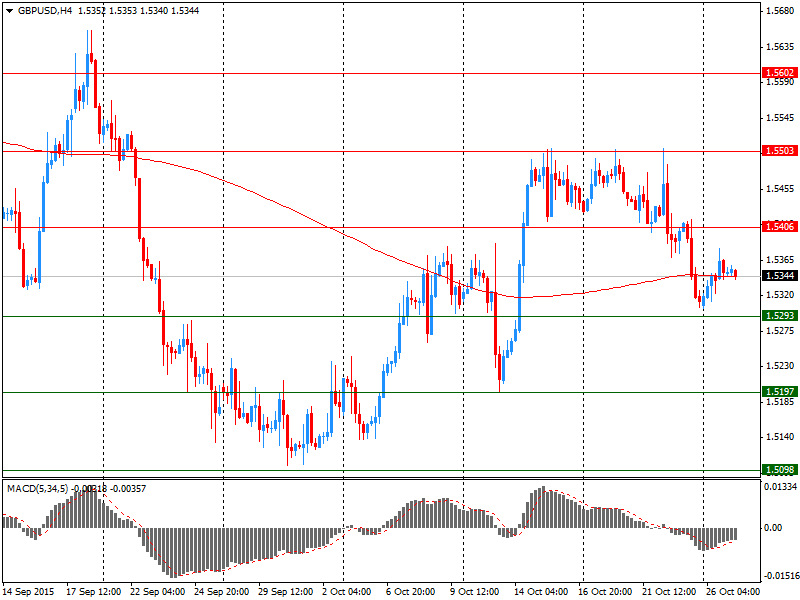The width and height of the screenshot is (800, 600).
Task: Select the 1.5602 red resistance level label
Action: click(x=780, y=72)
